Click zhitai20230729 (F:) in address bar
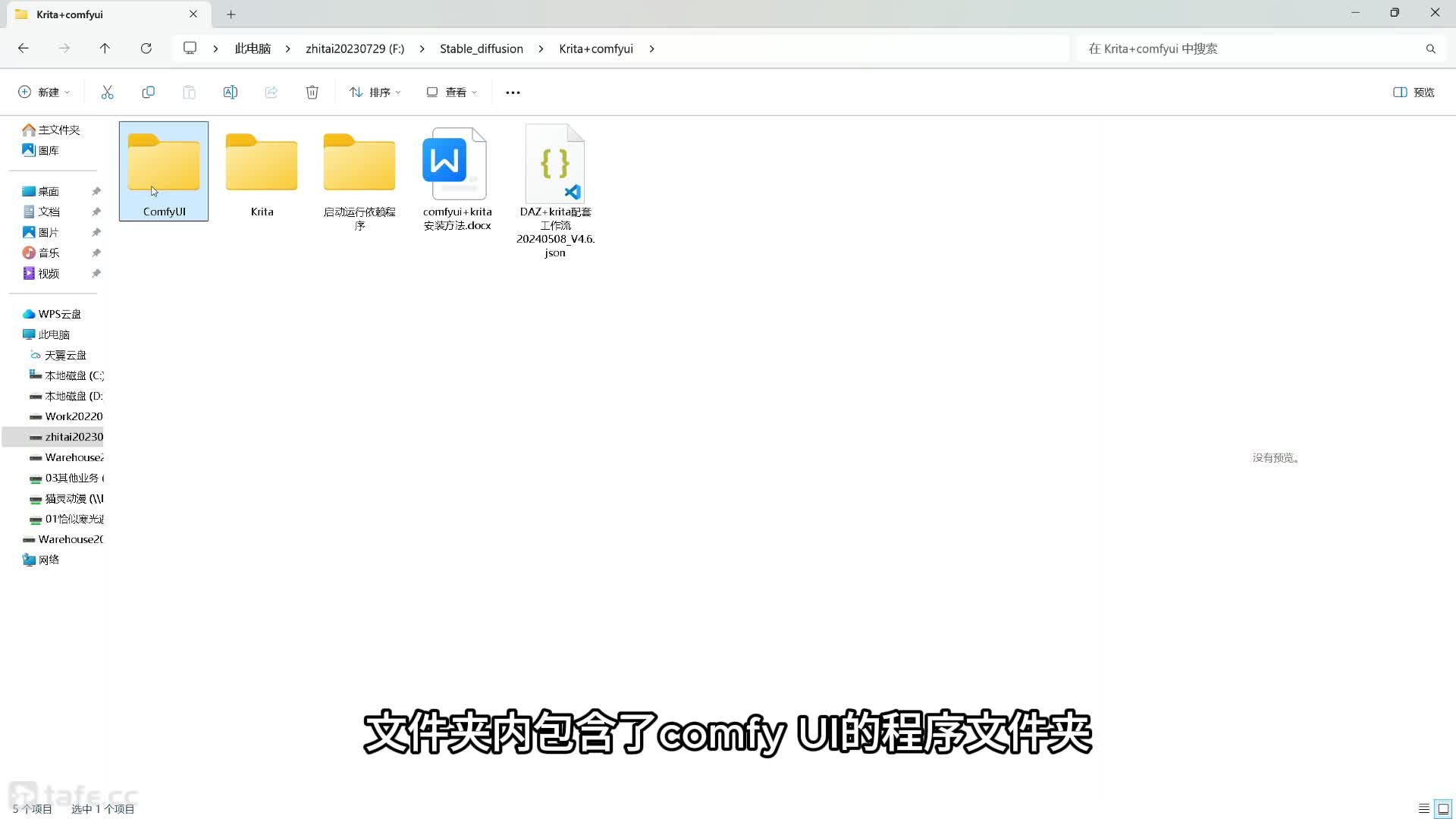The image size is (1456, 819). (x=355, y=49)
